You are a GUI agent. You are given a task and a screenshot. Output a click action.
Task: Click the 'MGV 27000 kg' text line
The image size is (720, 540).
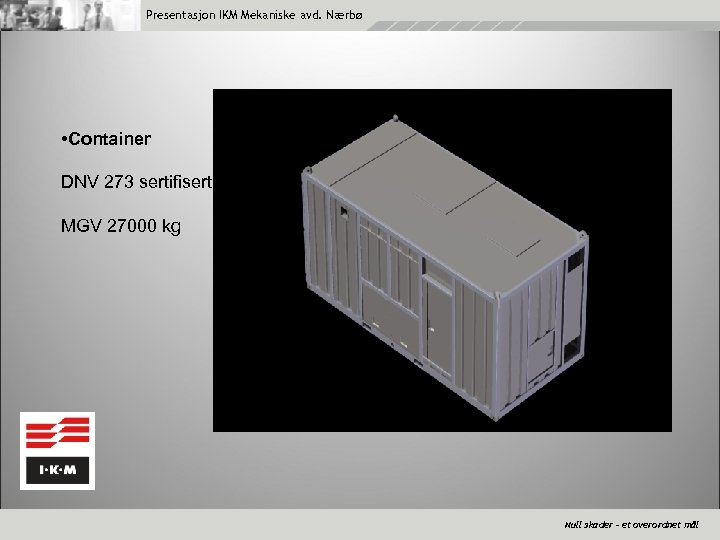click(x=121, y=226)
